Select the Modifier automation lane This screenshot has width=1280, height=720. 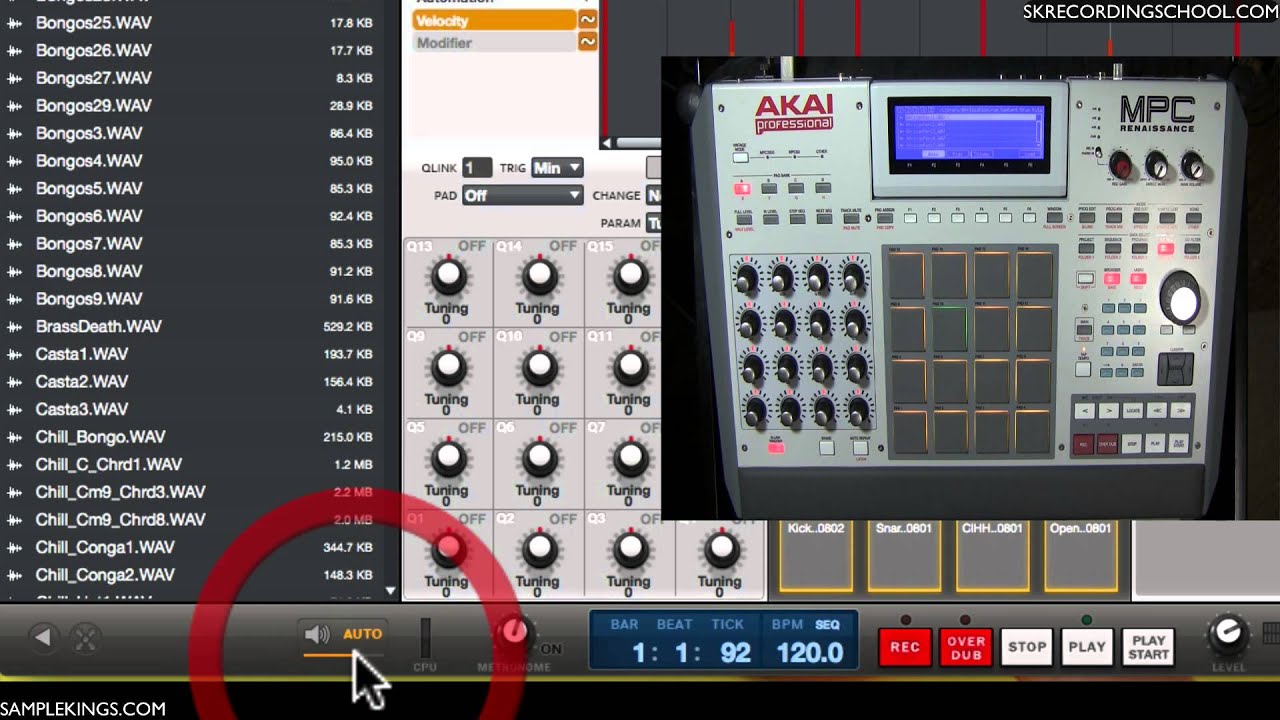tap(494, 42)
